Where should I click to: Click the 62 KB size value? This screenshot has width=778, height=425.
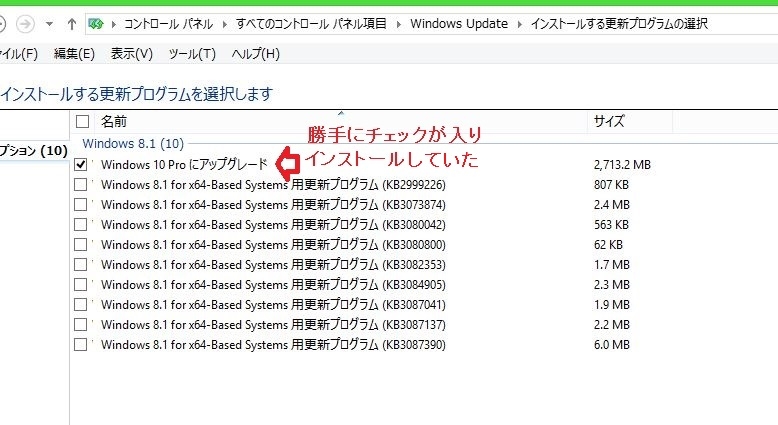click(608, 244)
